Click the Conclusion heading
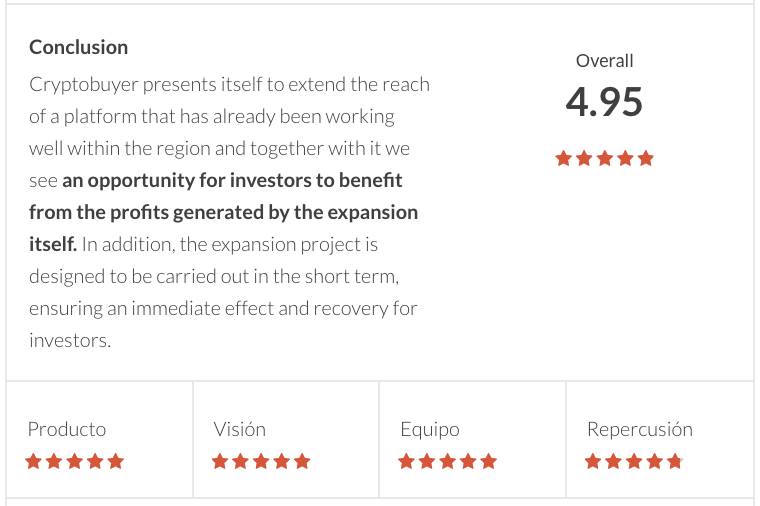This screenshot has height=506, width=760. point(79,47)
